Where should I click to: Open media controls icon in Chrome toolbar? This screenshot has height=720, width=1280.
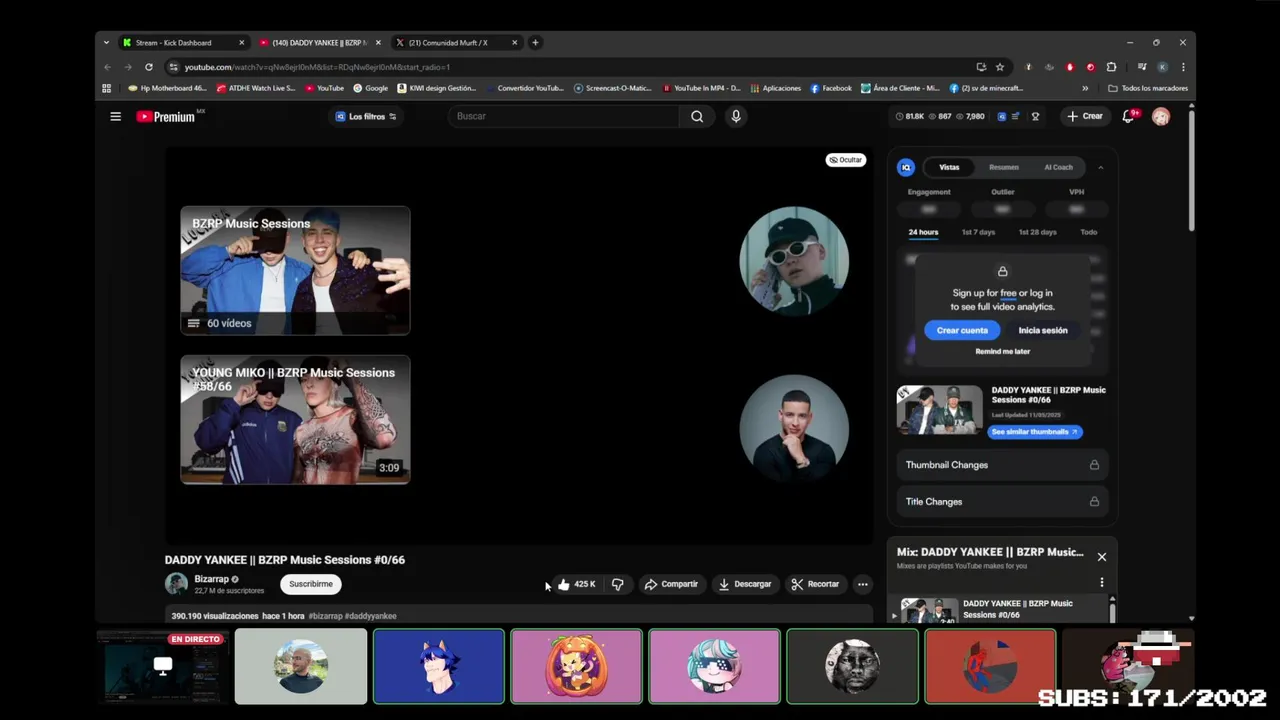(1142, 67)
